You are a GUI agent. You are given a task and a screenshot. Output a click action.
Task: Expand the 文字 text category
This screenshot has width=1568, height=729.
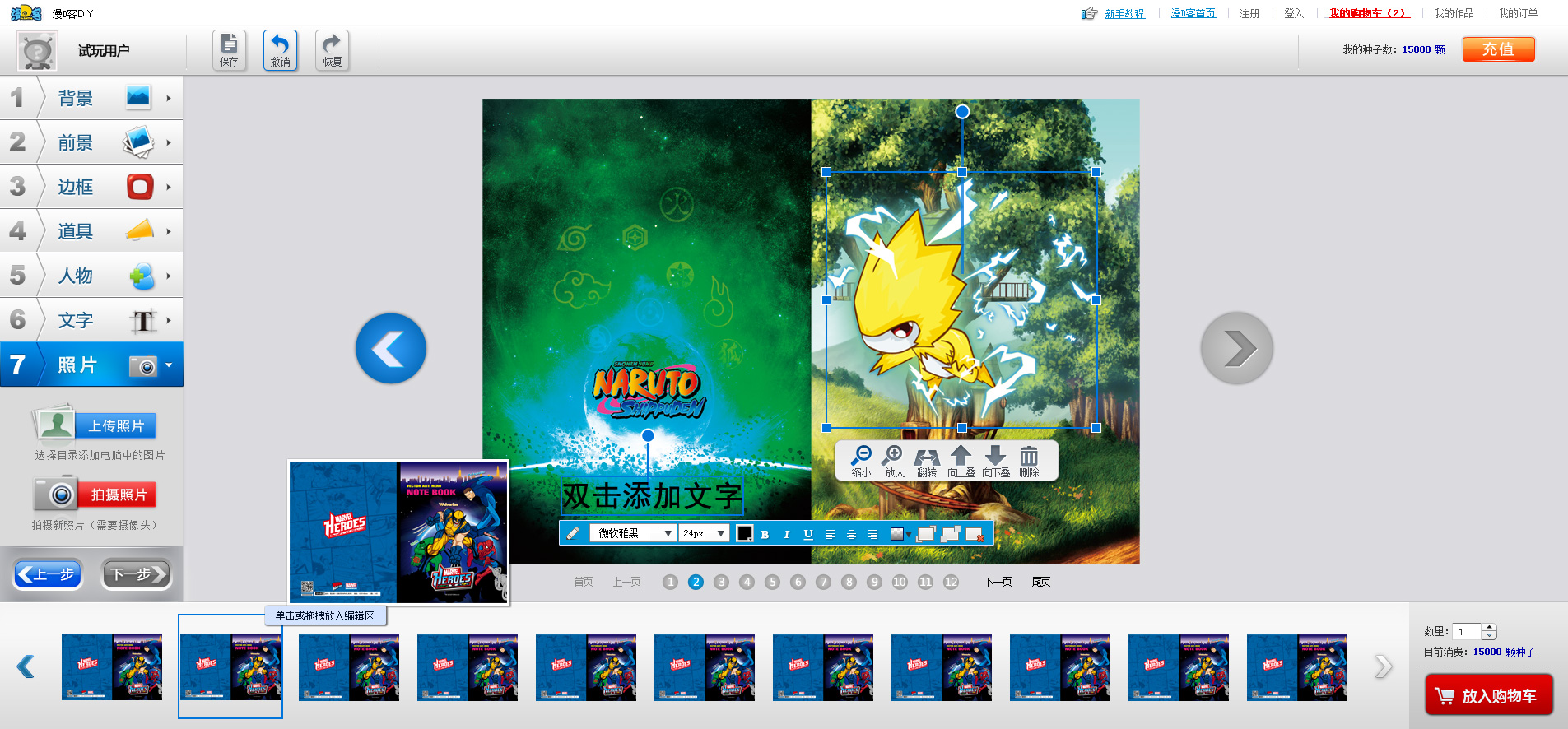tap(91, 320)
